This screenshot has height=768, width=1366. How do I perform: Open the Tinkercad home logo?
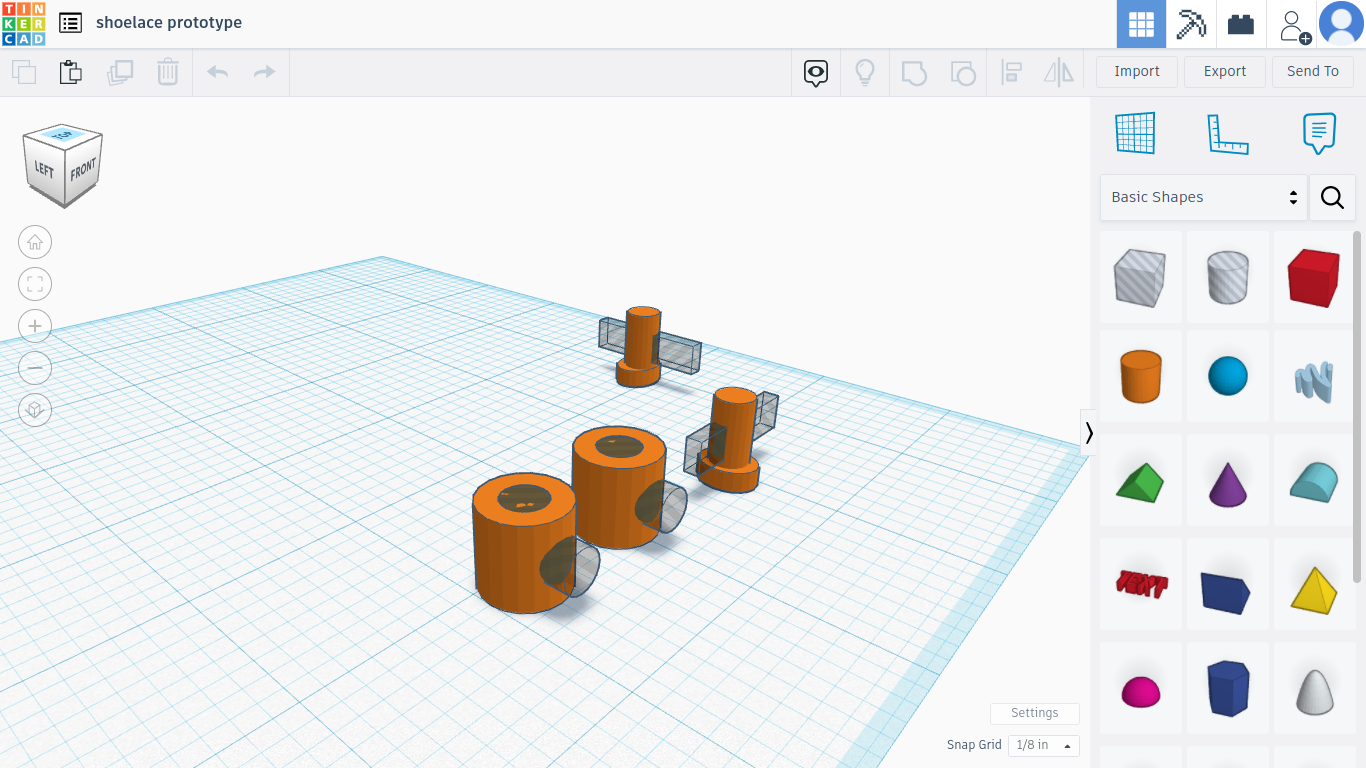(x=23, y=23)
